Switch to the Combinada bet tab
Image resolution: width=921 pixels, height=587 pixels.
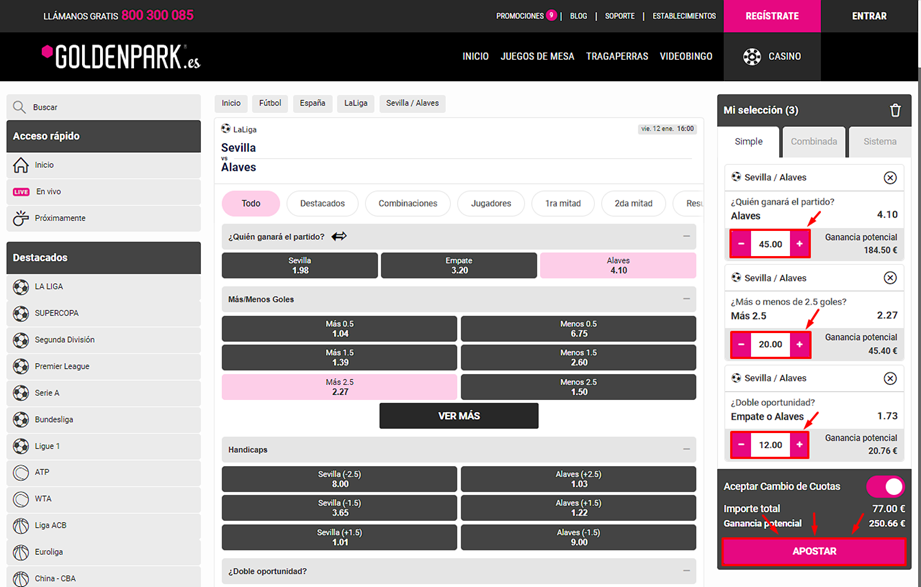coord(813,142)
